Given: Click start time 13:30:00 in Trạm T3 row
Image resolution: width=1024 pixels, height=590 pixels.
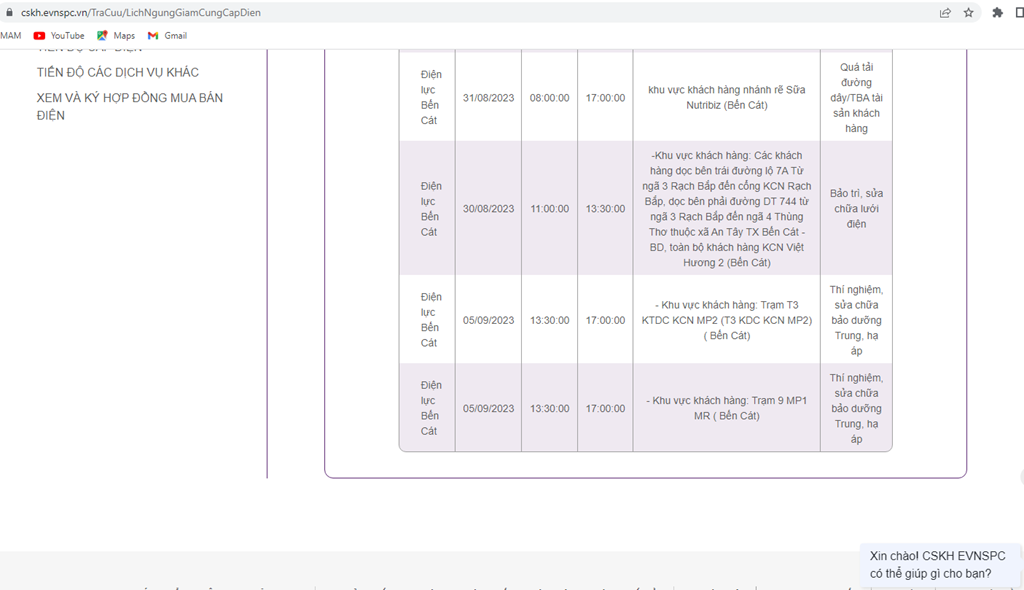Looking at the screenshot, I should click(549, 320).
